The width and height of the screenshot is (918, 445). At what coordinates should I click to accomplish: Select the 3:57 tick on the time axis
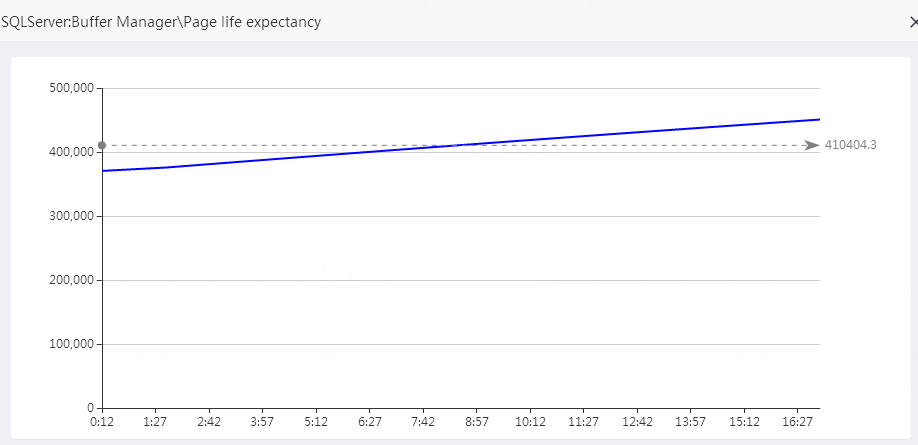[262, 423]
